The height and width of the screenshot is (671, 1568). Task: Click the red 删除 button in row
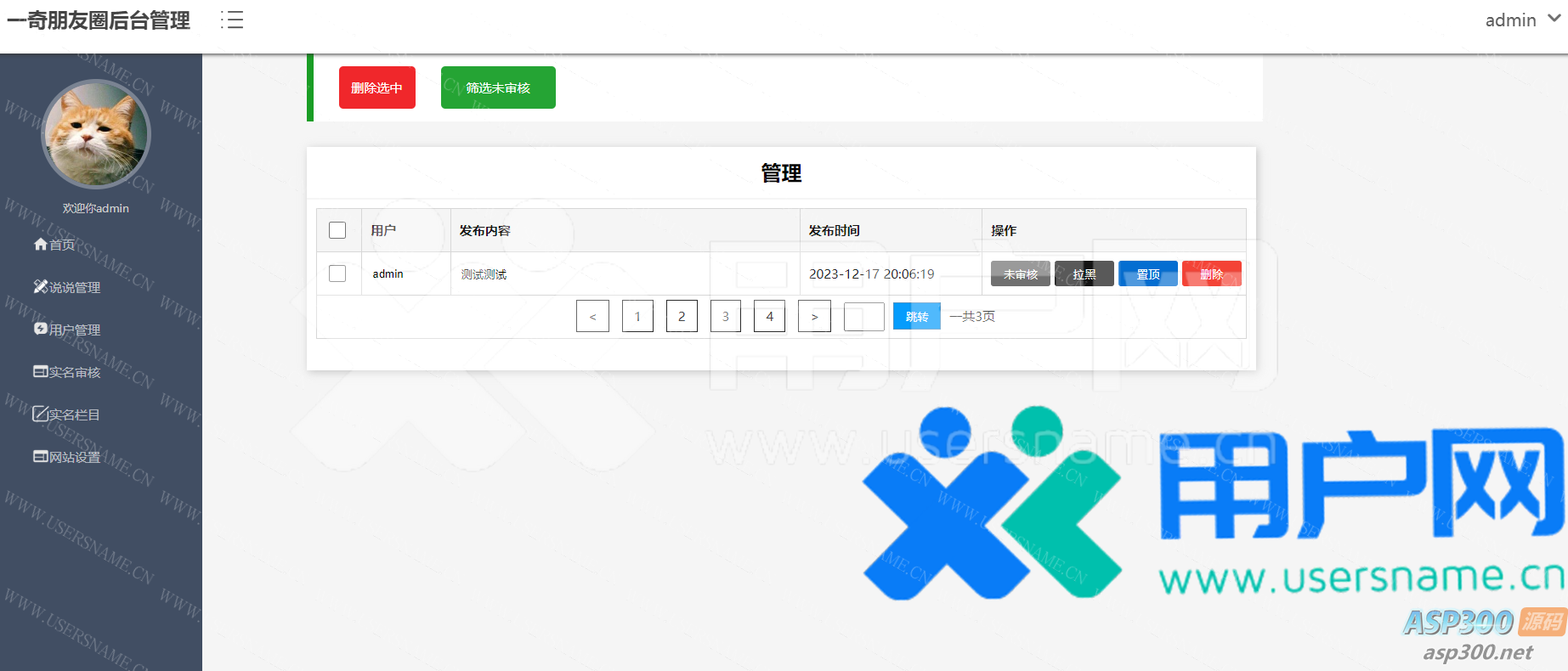tap(1212, 273)
